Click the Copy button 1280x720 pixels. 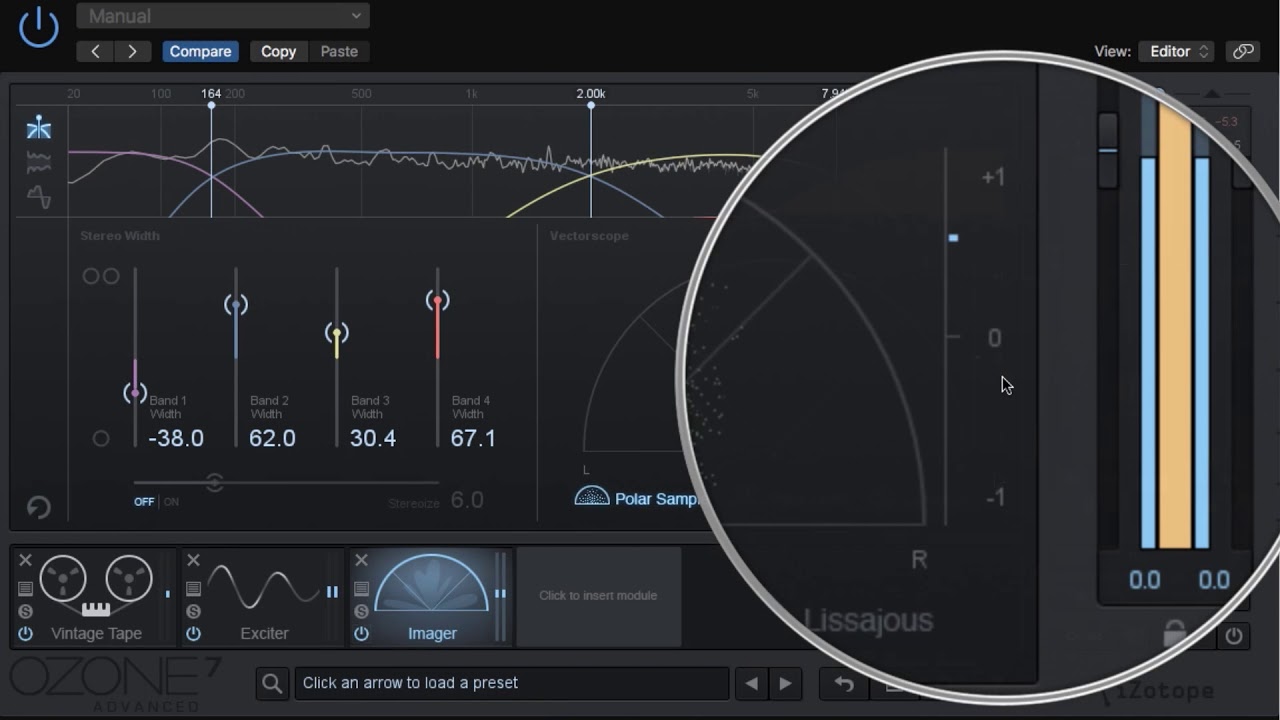(278, 51)
